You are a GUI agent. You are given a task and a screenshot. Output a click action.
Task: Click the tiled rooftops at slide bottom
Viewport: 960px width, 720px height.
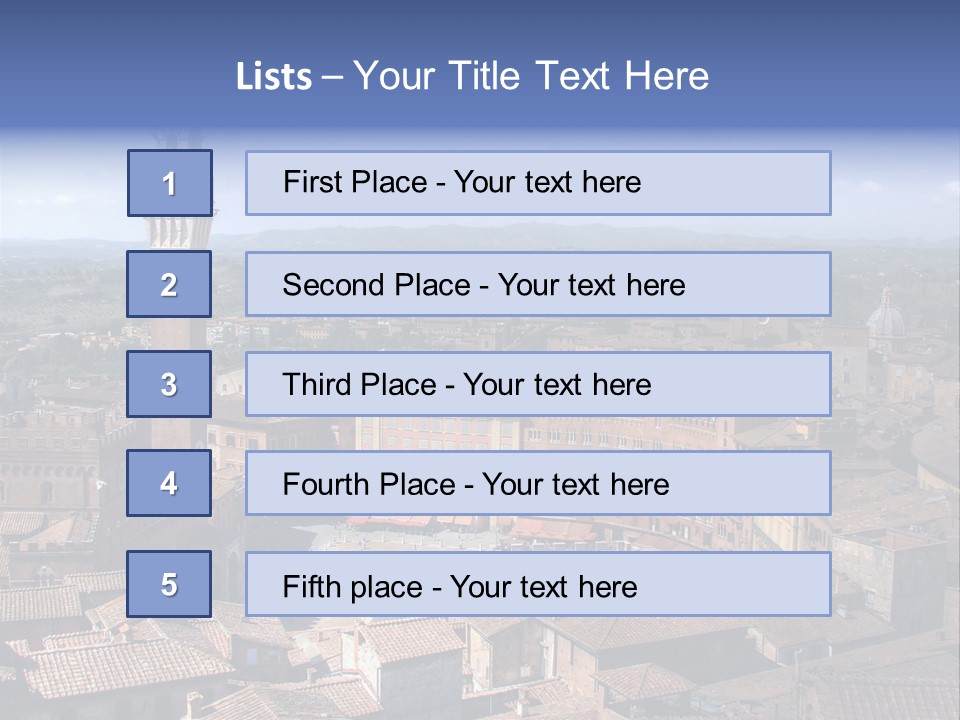[x=478, y=669]
